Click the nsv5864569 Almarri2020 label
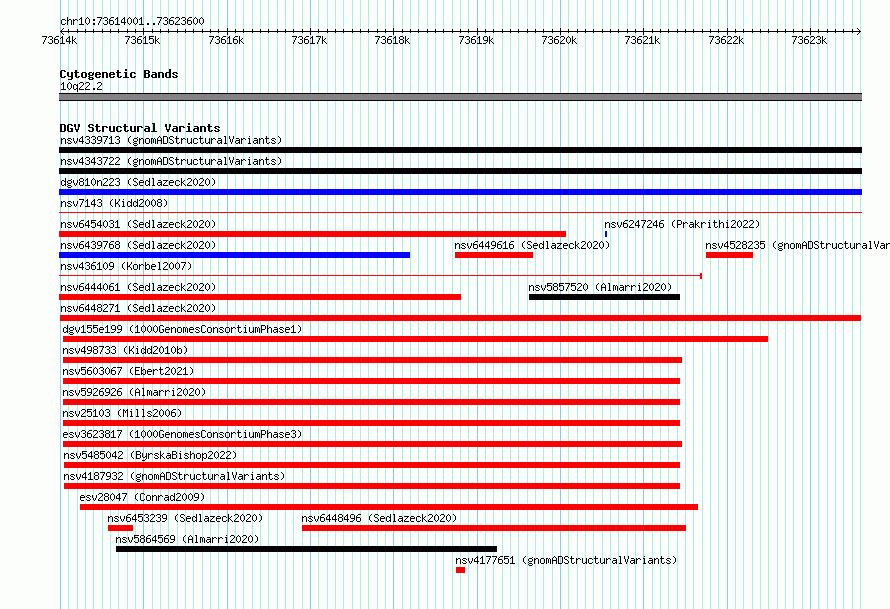This screenshot has height=609, width=890. coord(187,539)
